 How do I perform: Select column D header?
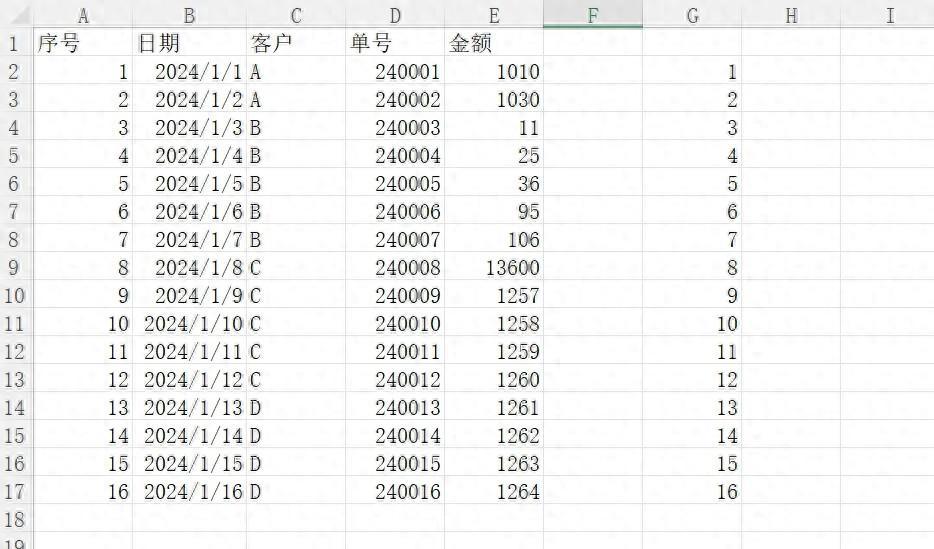coord(395,15)
